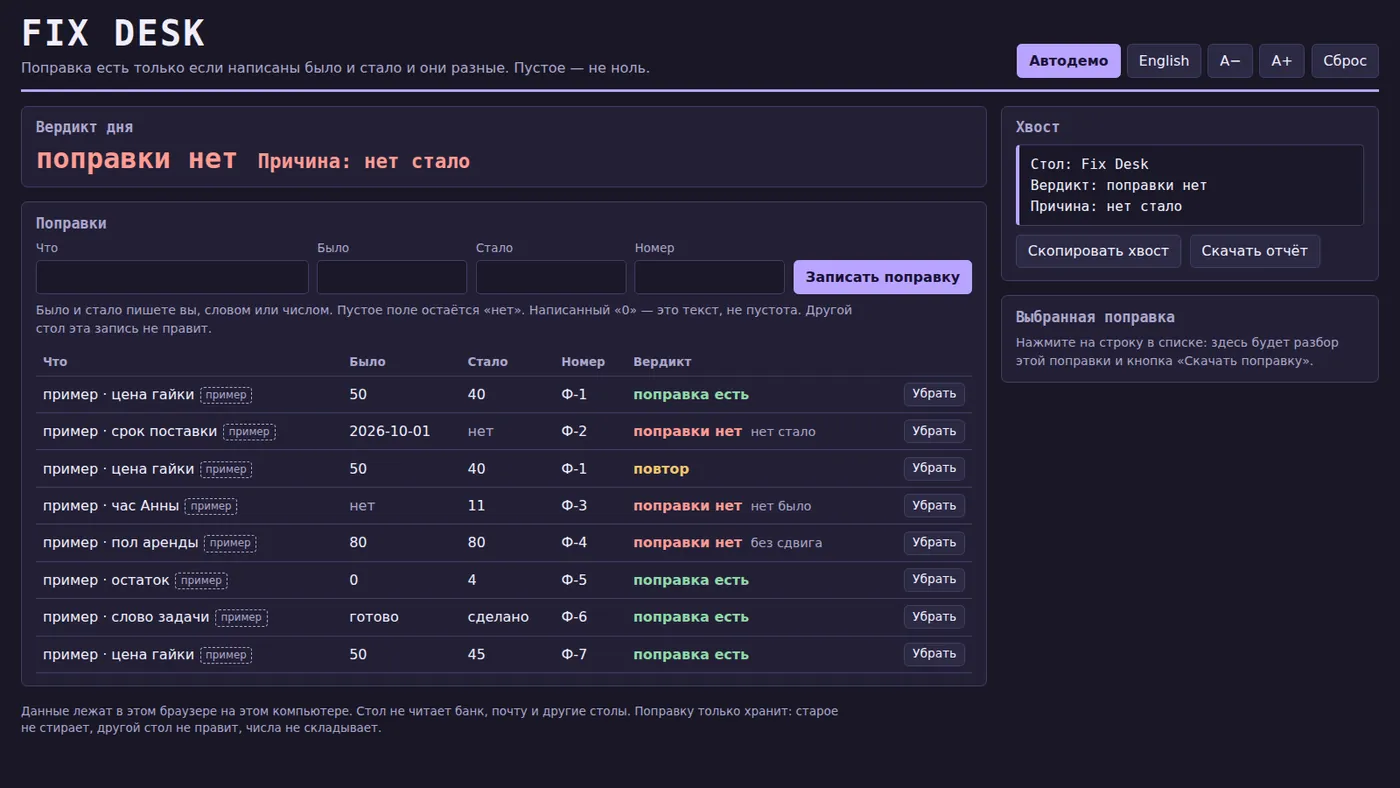Viewport: 1400px width, 788px height.
Task: Click the сделано value cell
Action: point(498,617)
